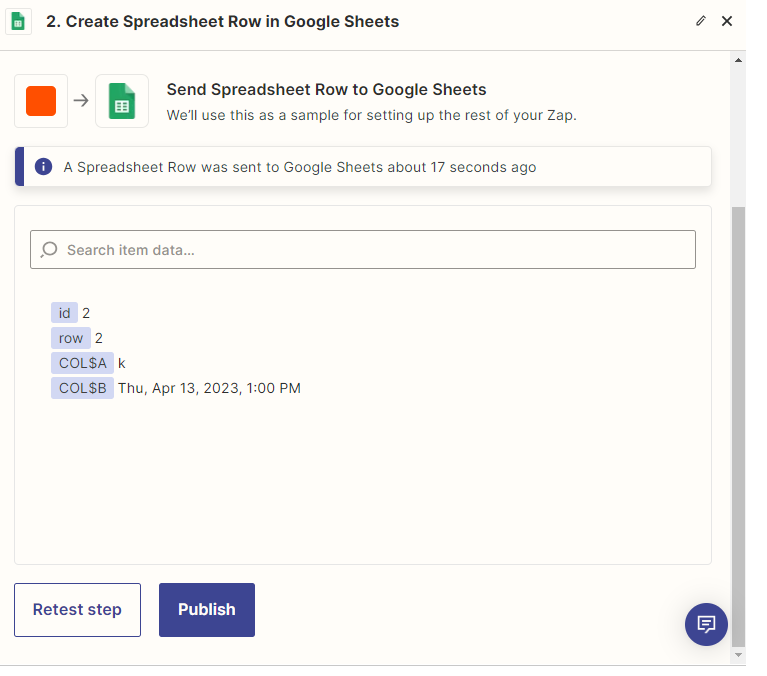Click the info icon in notification banner

pyautogui.click(x=43, y=167)
